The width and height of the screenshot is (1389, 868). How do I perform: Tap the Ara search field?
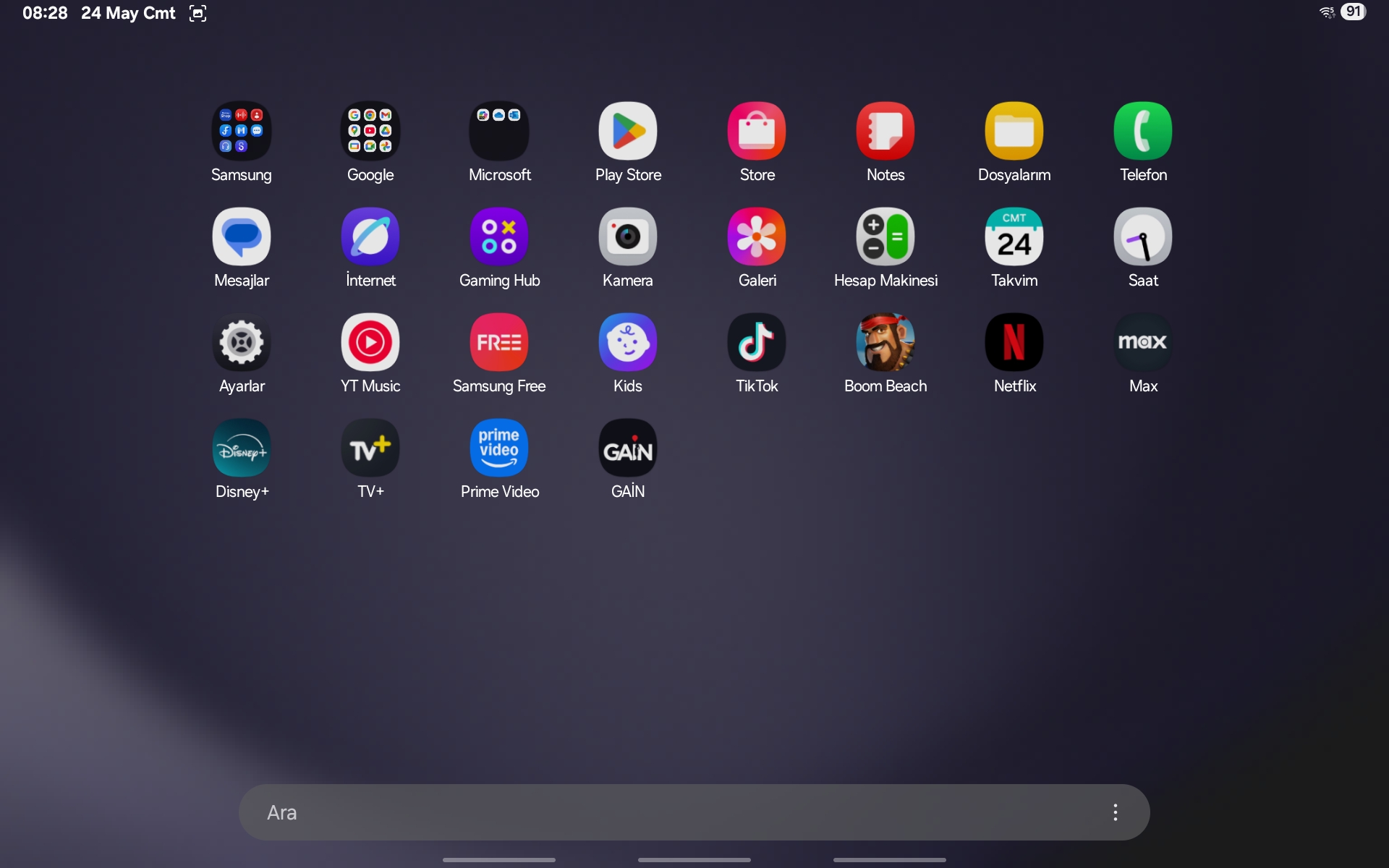[x=694, y=812]
